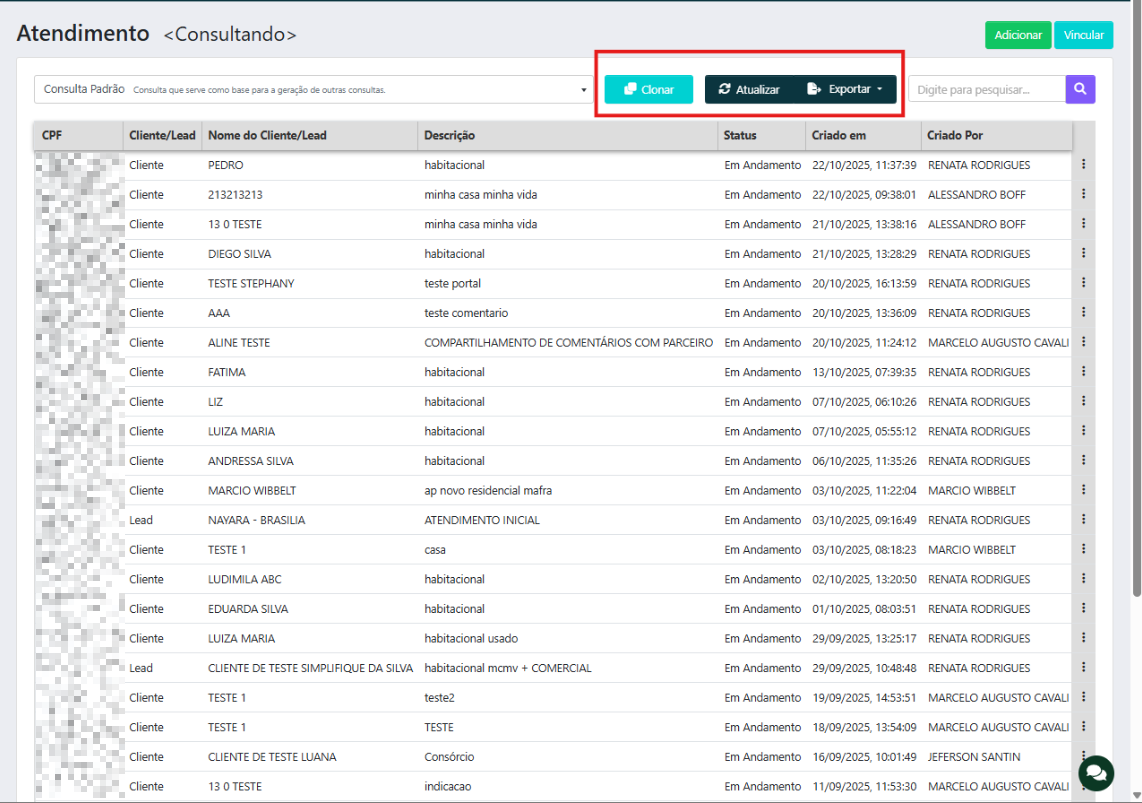This screenshot has height=803, width=1142.
Task: Click the page vertical scrollbar
Action: point(1136,300)
